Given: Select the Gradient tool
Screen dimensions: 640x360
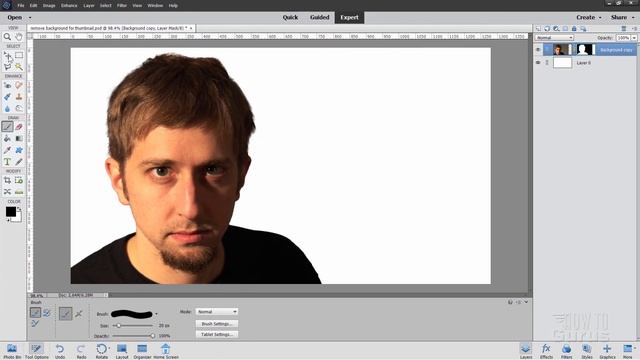Looking at the screenshot, I should [x=19, y=139].
